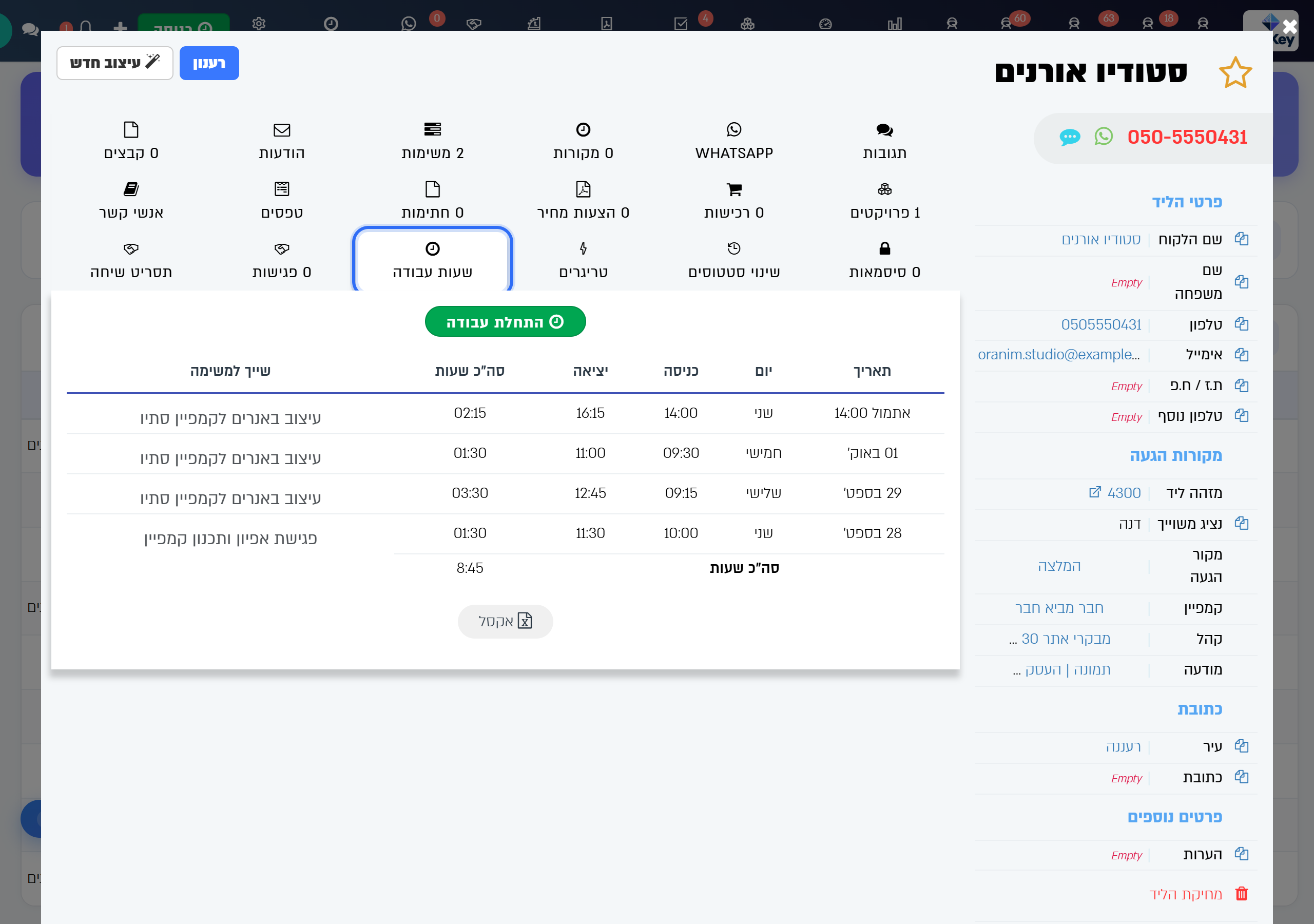Copy the נציג משוייך field value icon

[x=1241, y=523]
